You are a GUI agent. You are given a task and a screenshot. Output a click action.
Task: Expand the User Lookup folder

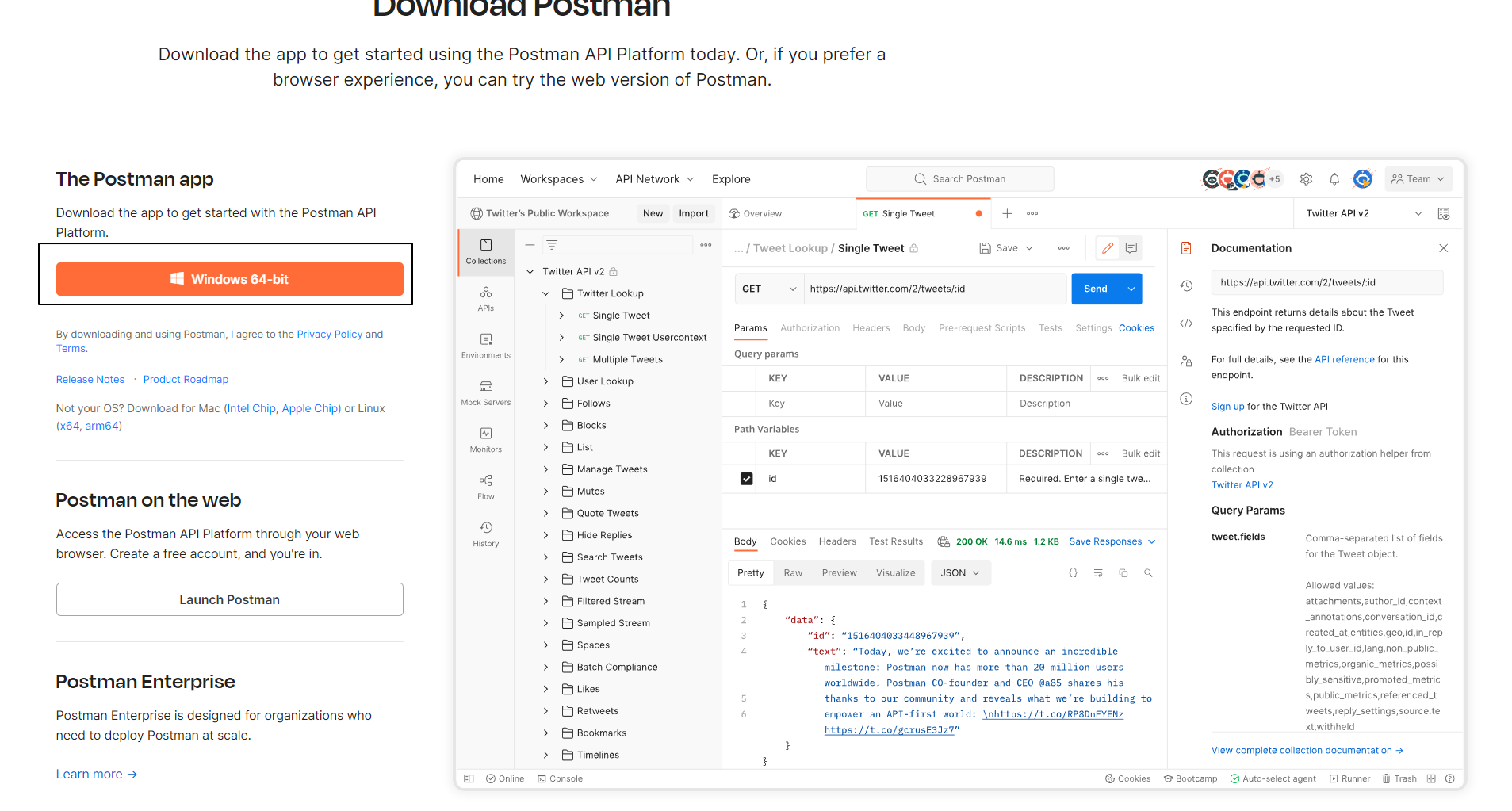pyautogui.click(x=545, y=381)
